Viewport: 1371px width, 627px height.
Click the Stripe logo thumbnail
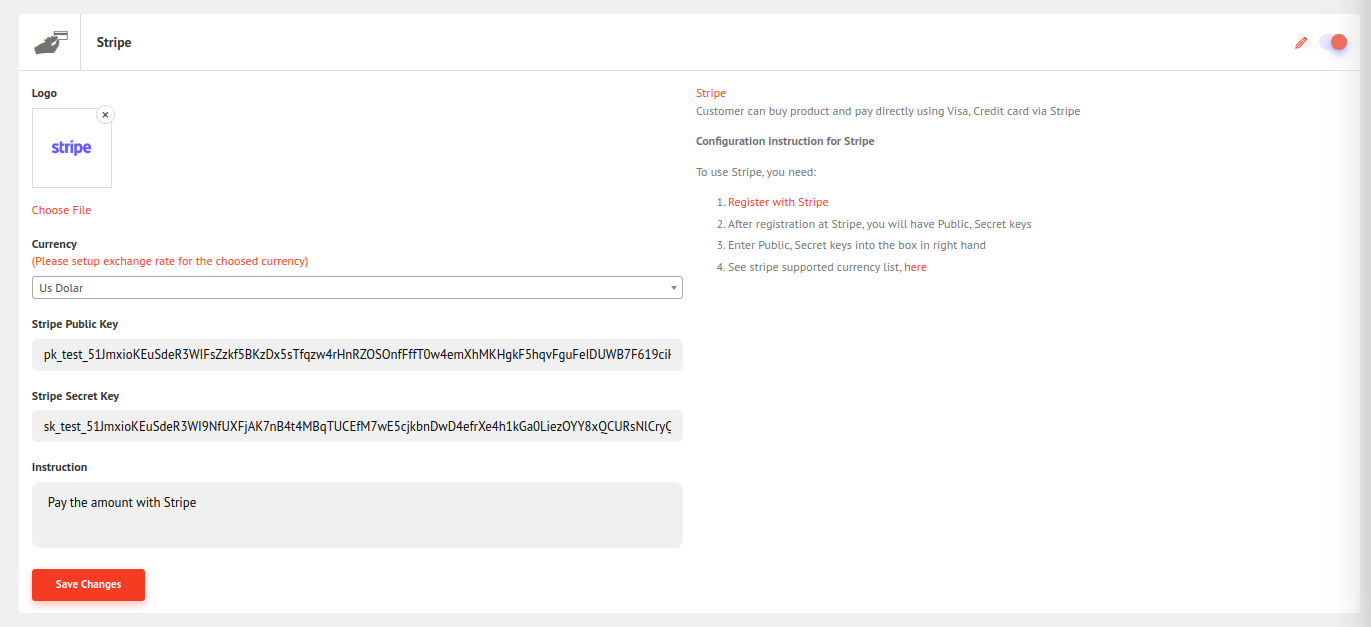pos(72,148)
